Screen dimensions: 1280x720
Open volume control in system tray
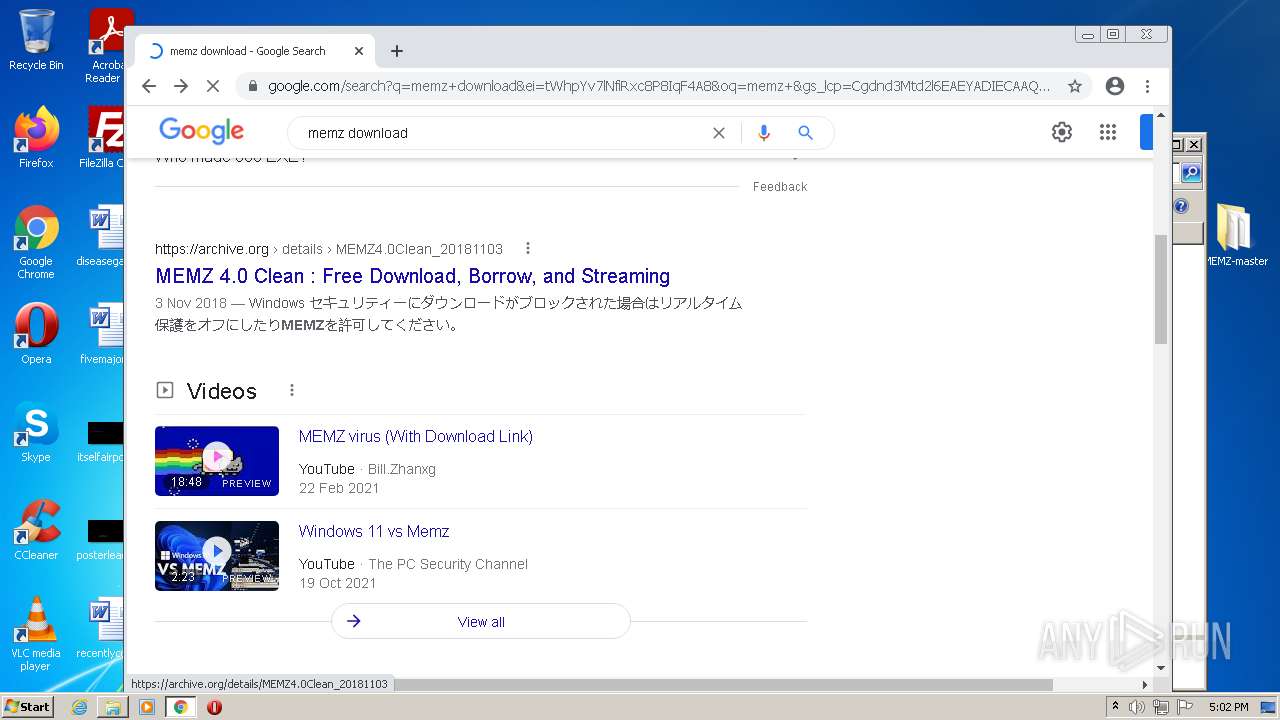pos(1137,707)
